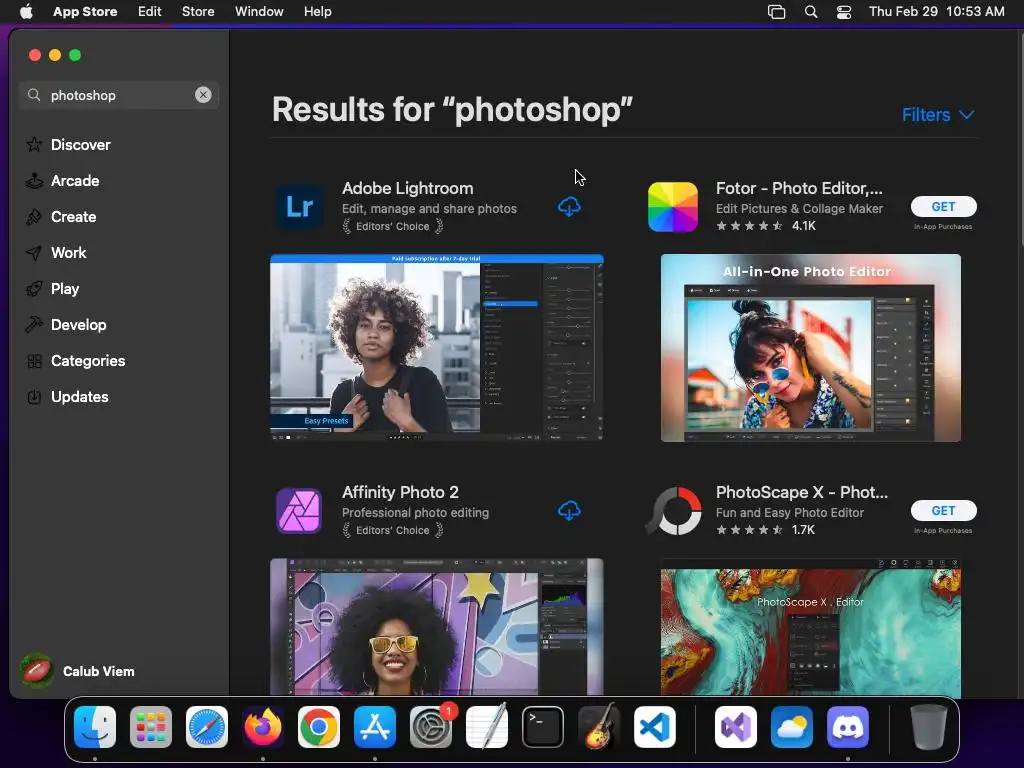The height and width of the screenshot is (768, 1024).
Task: Open the PhotoScape X title link
Action: (801, 492)
